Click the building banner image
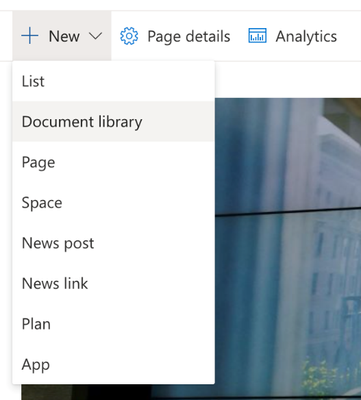The image size is (361, 400). (288, 248)
